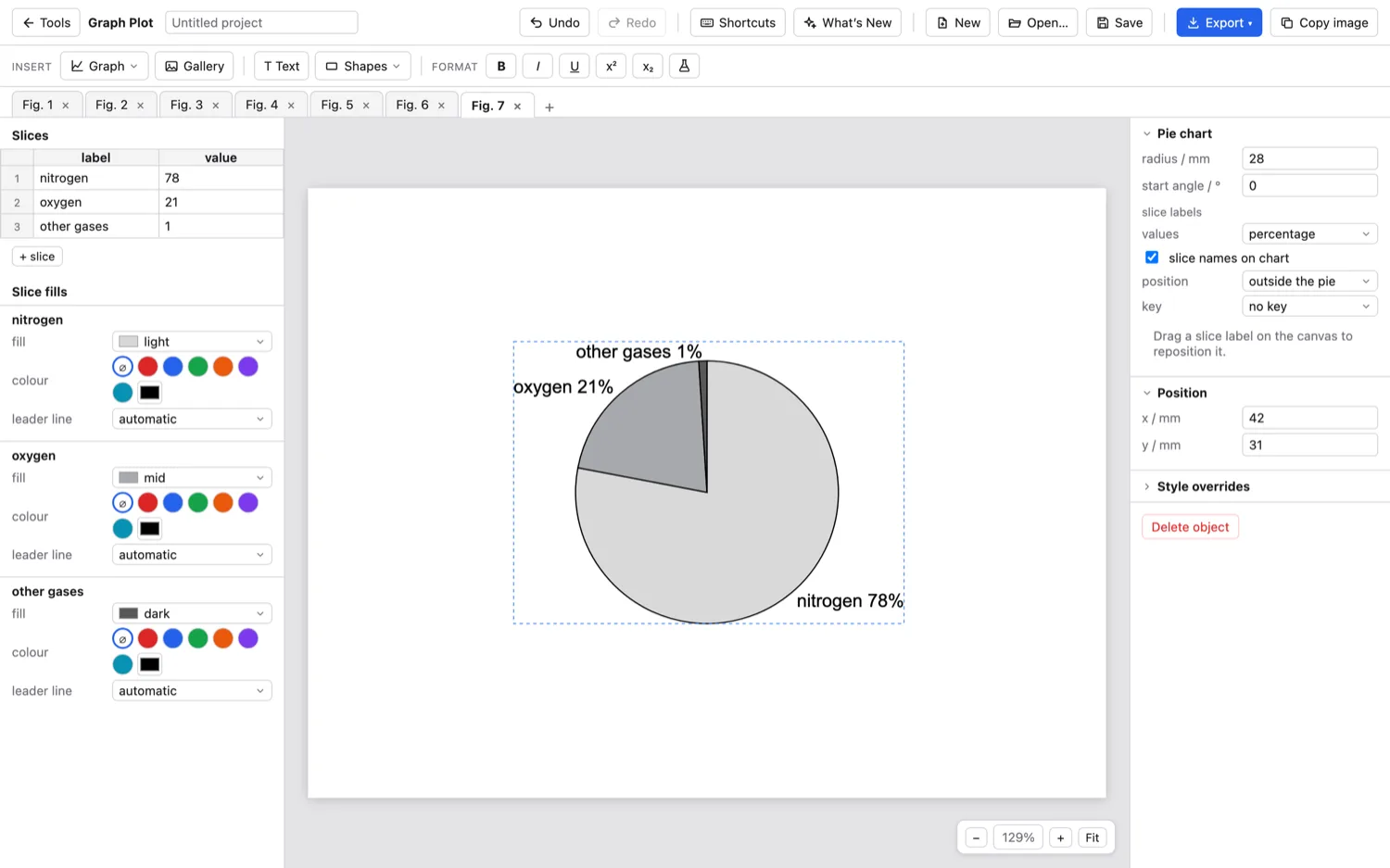This screenshot has width=1390, height=868.
Task: Switch to the Fig. 6 tab
Action: [411, 105]
